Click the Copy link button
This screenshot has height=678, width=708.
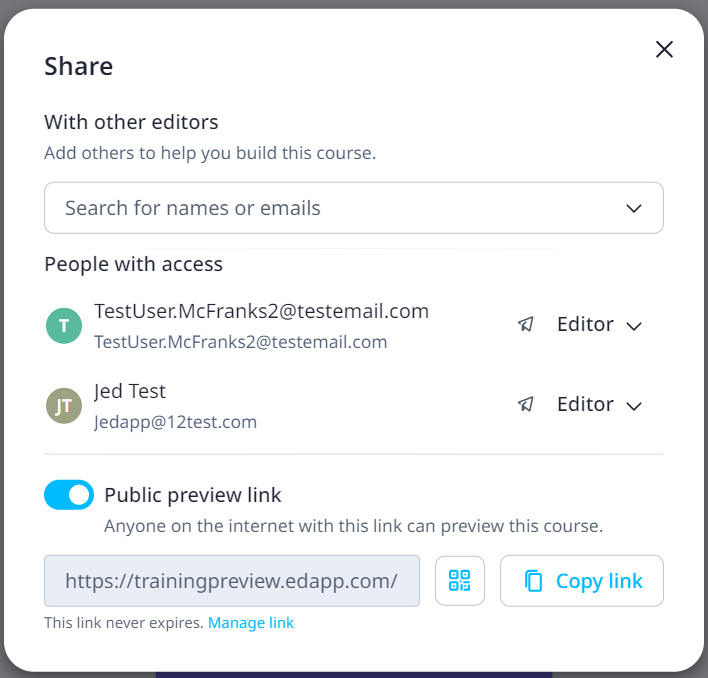[582, 581]
